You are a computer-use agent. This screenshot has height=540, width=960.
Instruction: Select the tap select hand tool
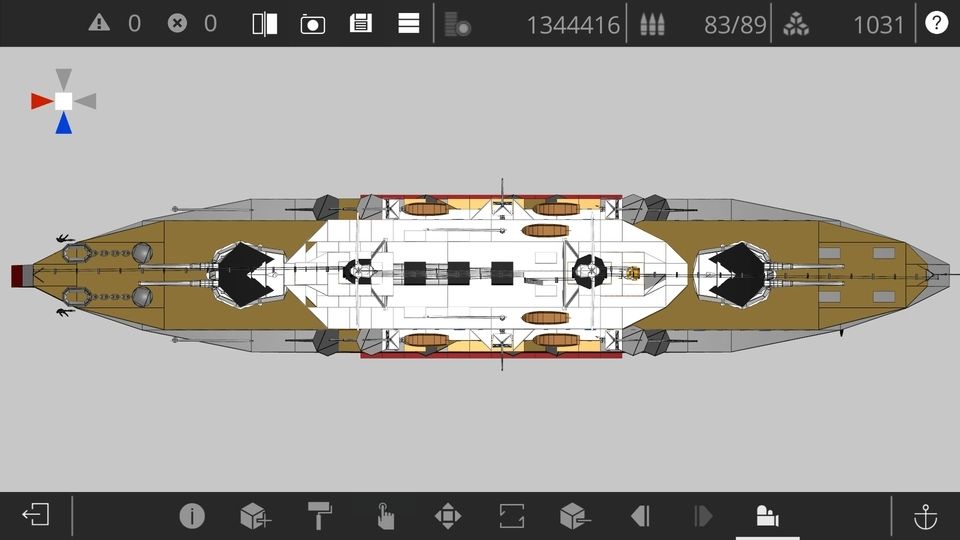384,516
